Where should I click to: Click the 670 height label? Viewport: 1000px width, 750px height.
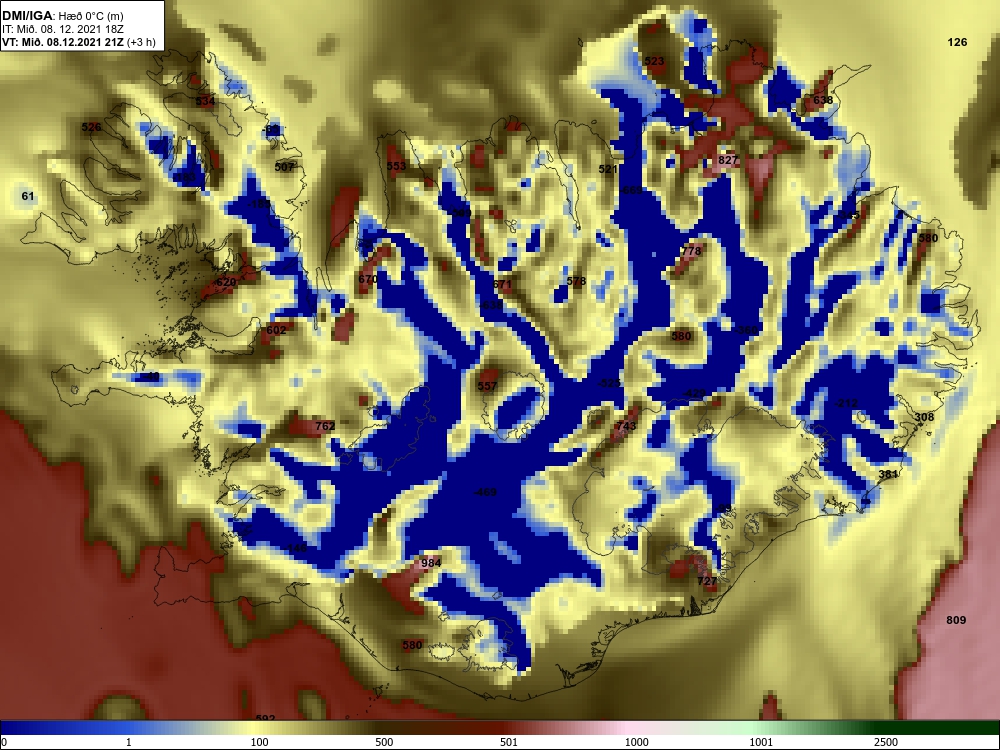tap(367, 279)
